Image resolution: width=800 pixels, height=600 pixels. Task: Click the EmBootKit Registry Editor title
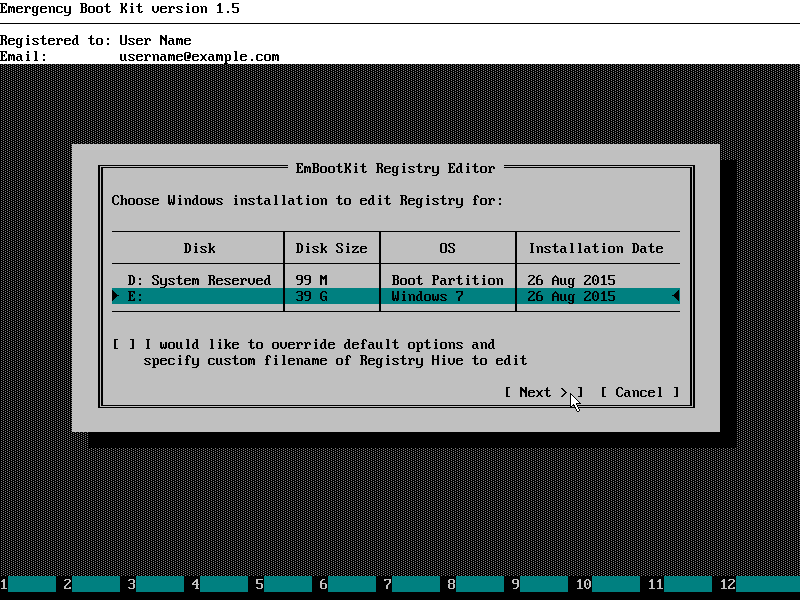pyautogui.click(x=395, y=168)
